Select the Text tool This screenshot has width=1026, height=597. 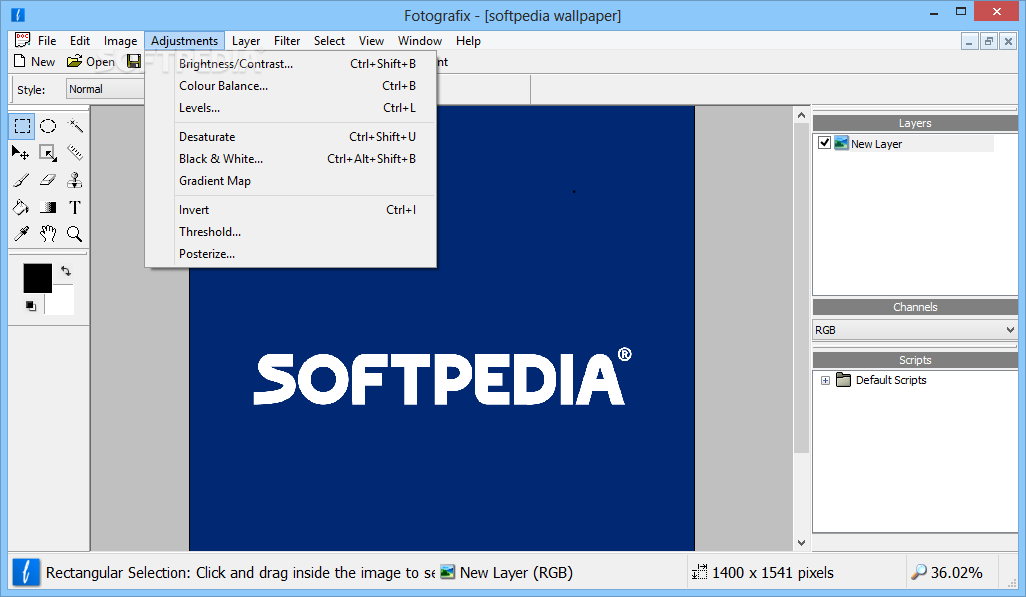click(75, 208)
